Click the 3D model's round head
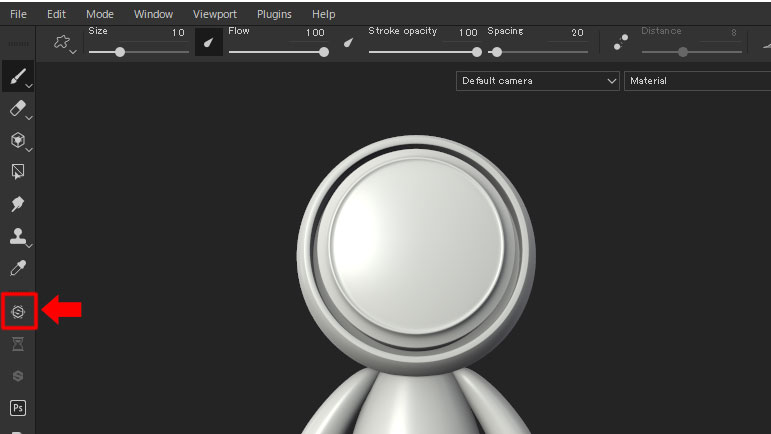This screenshot has height=434, width=771. point(416,255)
